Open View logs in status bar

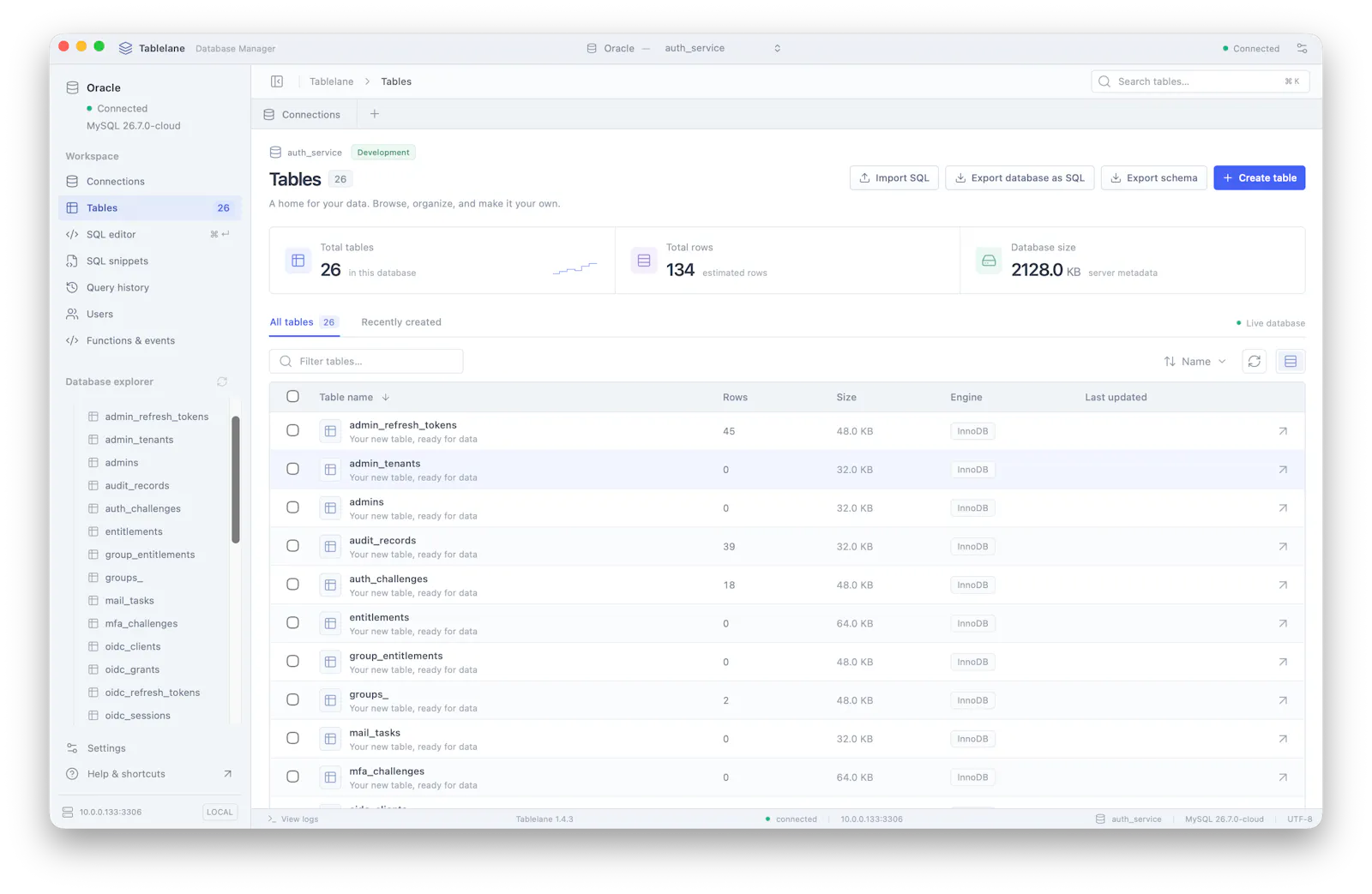click(x=293, y=819)
